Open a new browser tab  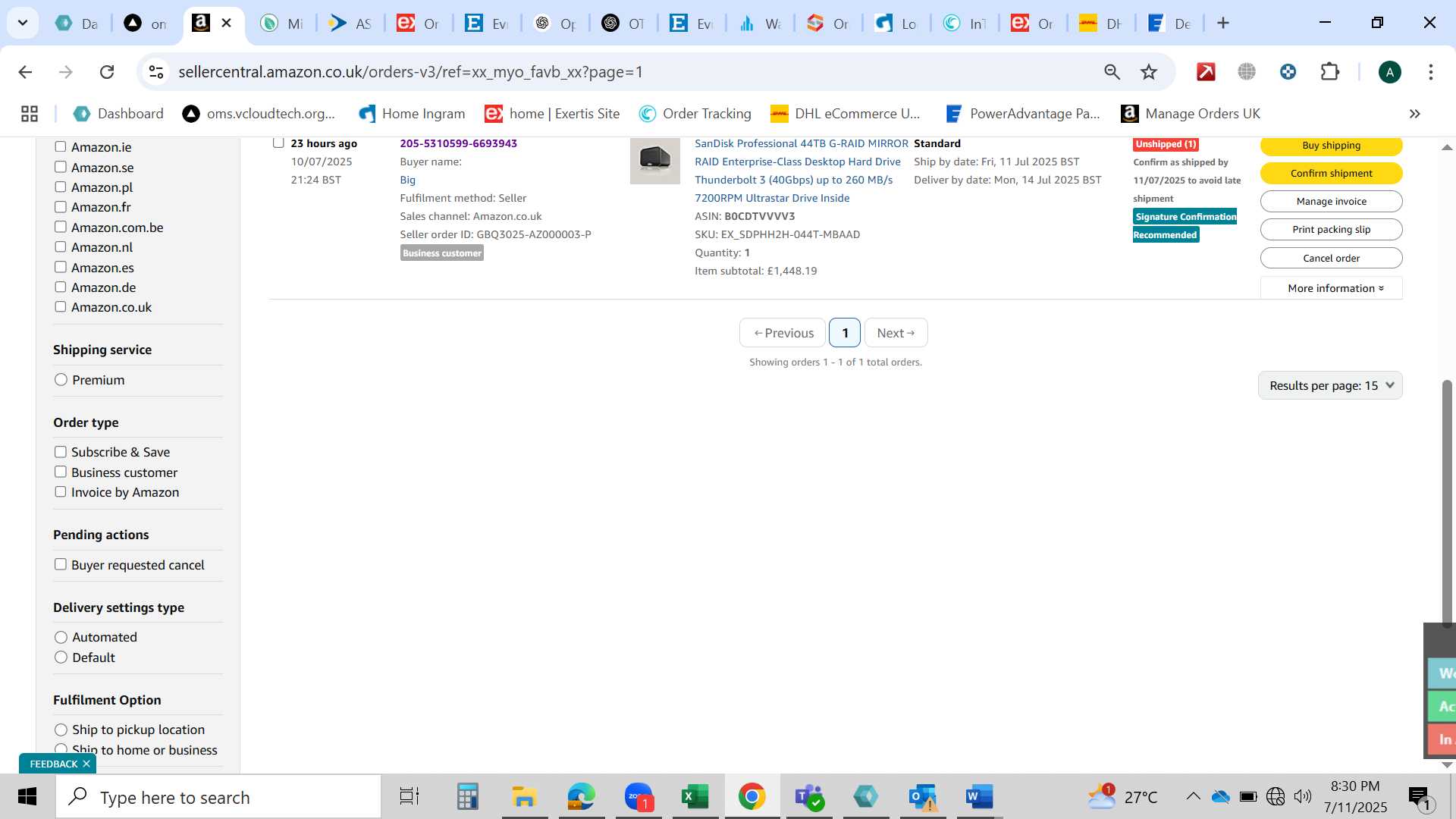pyautogui.click(x=1222, y=24)
